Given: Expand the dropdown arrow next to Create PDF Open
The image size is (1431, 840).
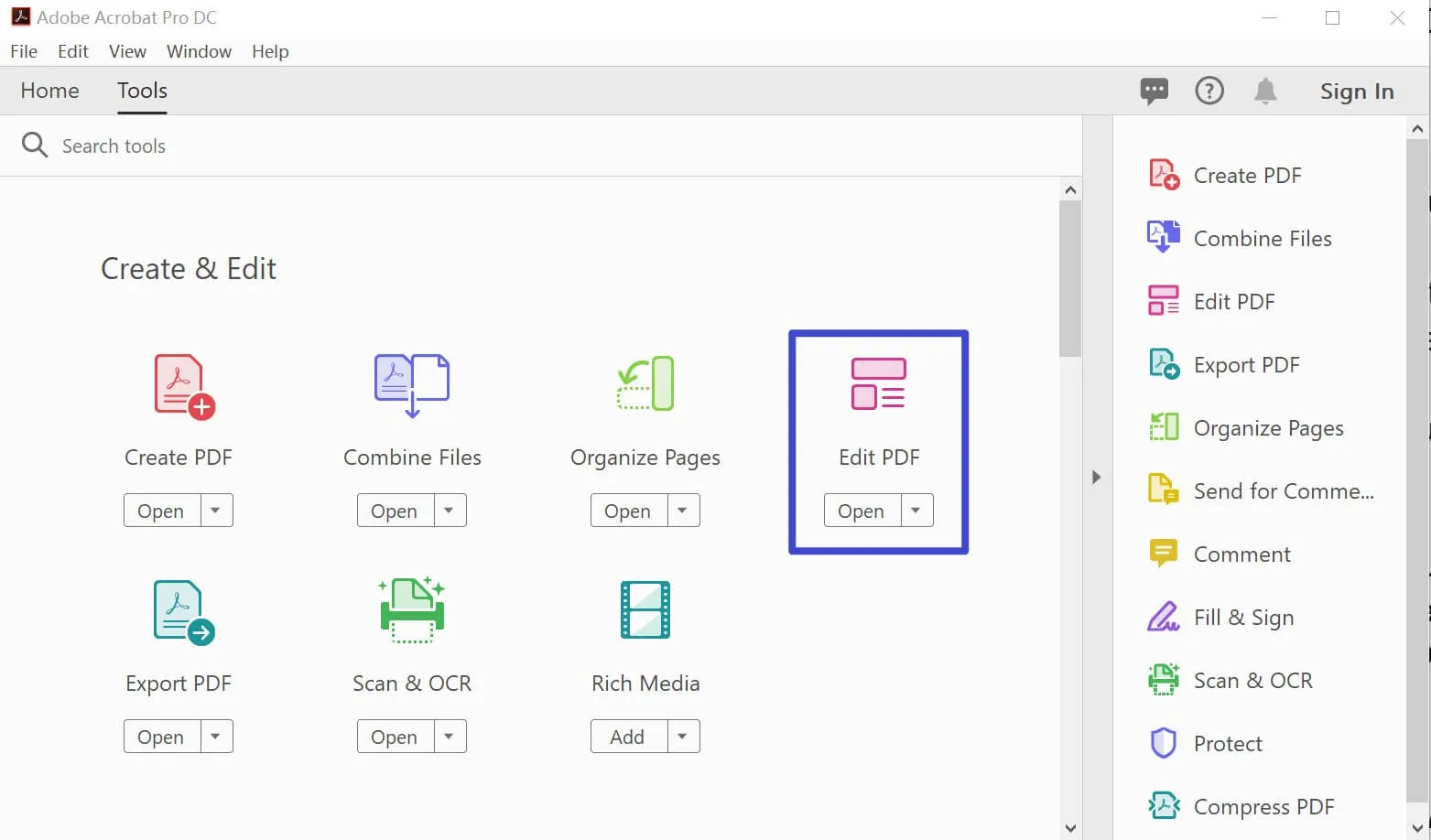Looking at the screenshot, I should [216, 511].
